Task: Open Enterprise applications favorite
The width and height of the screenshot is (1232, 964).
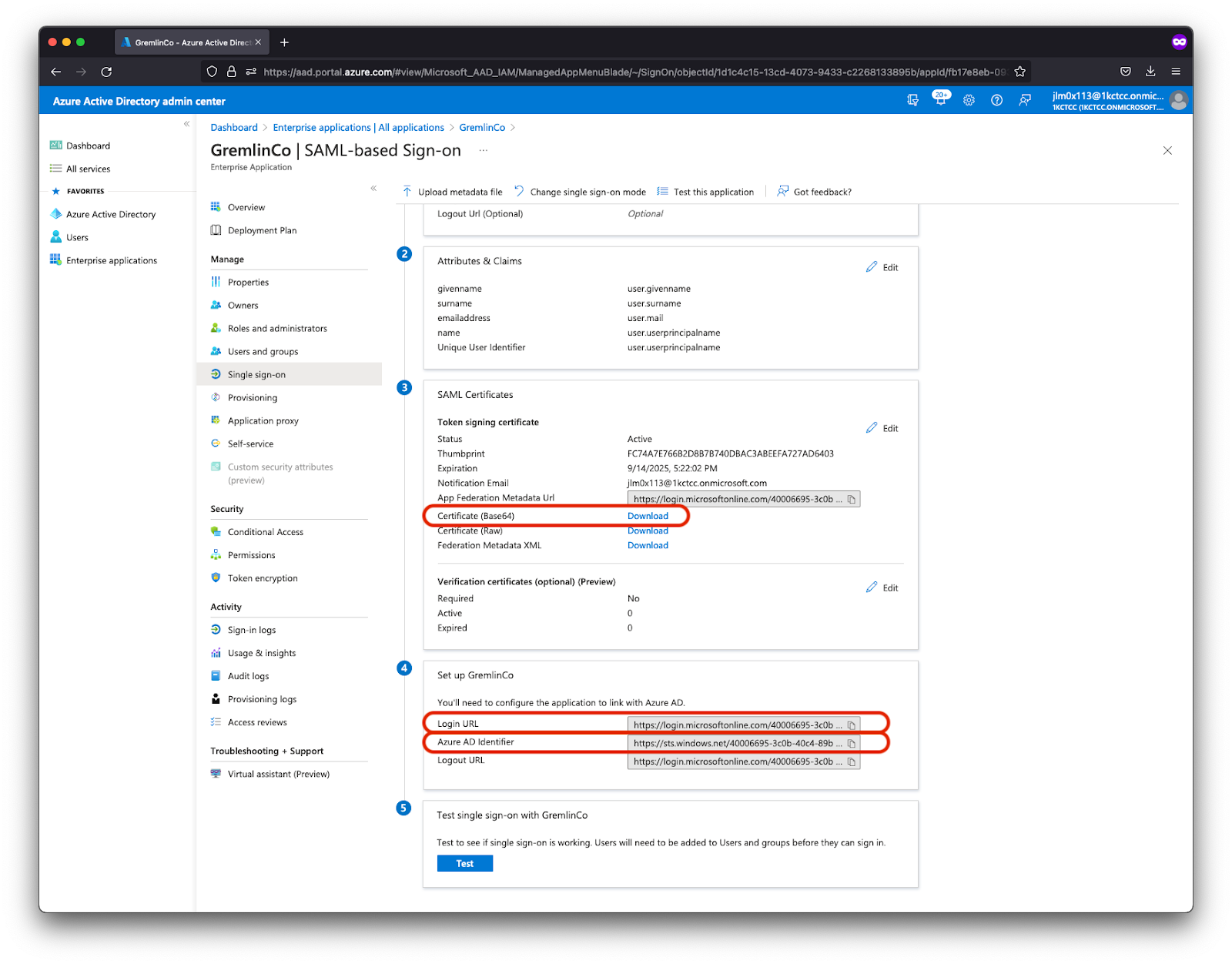Action: pyautogui.click(x=103, y=260)
